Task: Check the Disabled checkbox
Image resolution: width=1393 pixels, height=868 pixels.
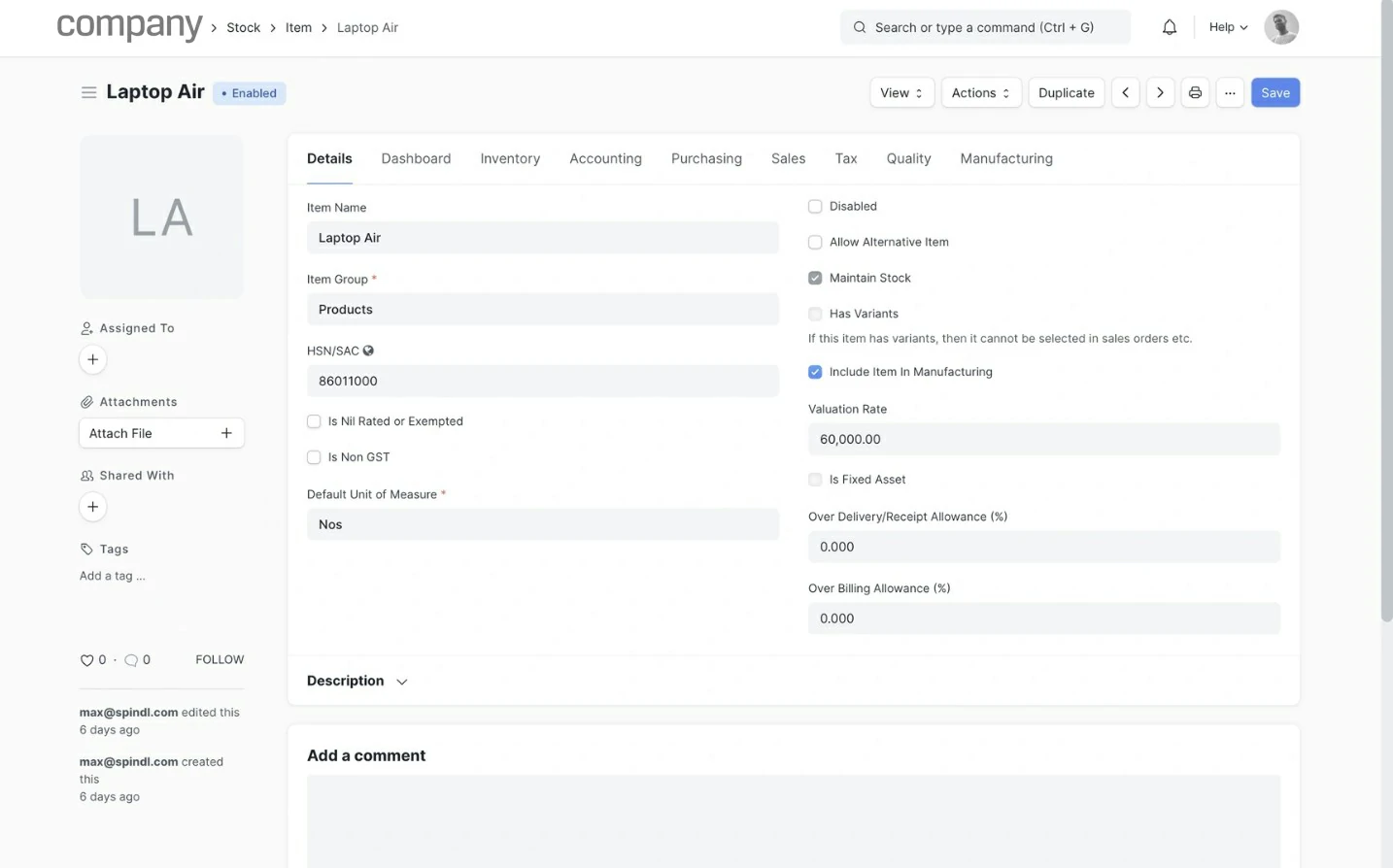Action: point(815,207)
